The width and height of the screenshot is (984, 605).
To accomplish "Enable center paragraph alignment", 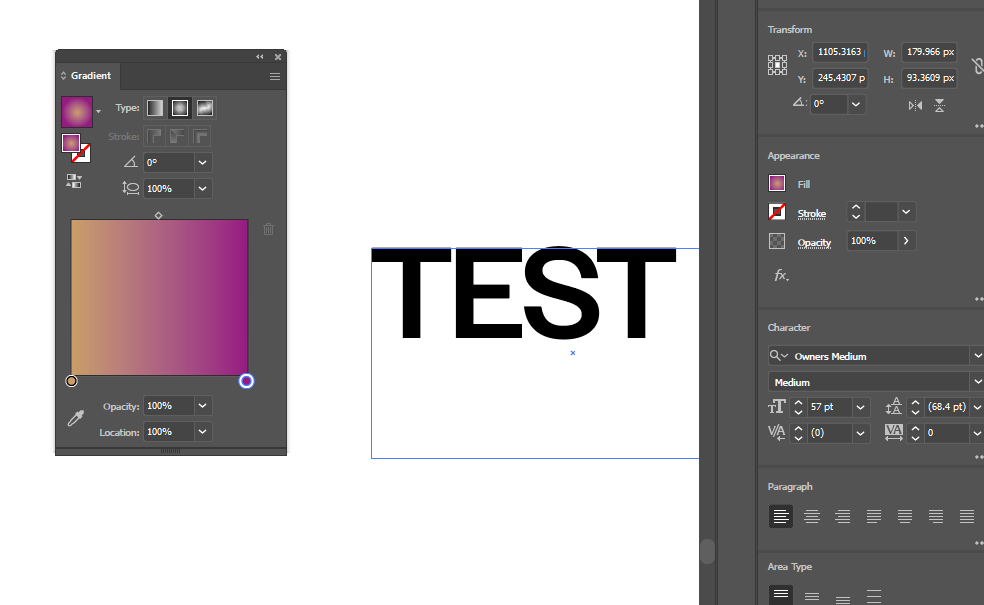I will (811, 516).
